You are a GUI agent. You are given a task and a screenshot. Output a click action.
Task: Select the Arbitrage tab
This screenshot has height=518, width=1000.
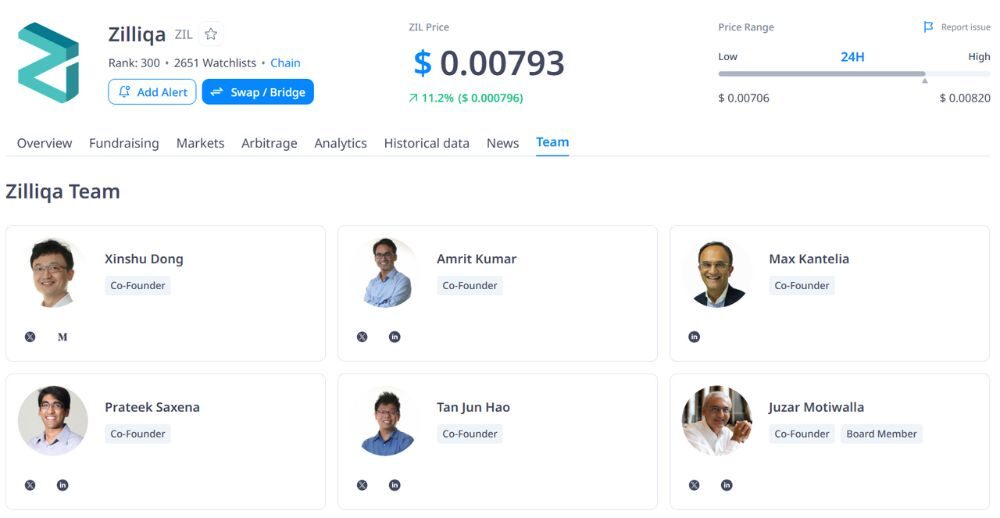[x=269, y=144]
